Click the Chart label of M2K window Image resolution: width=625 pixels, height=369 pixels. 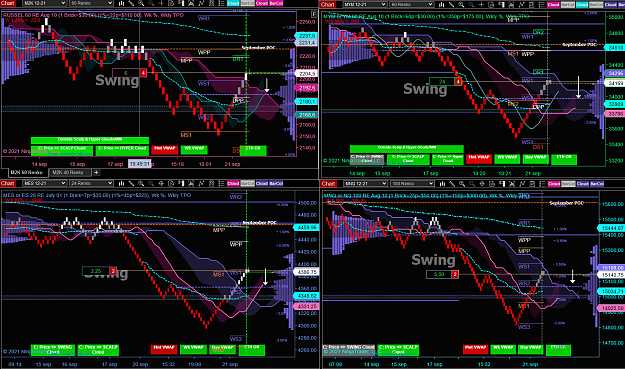coord(8,3)
